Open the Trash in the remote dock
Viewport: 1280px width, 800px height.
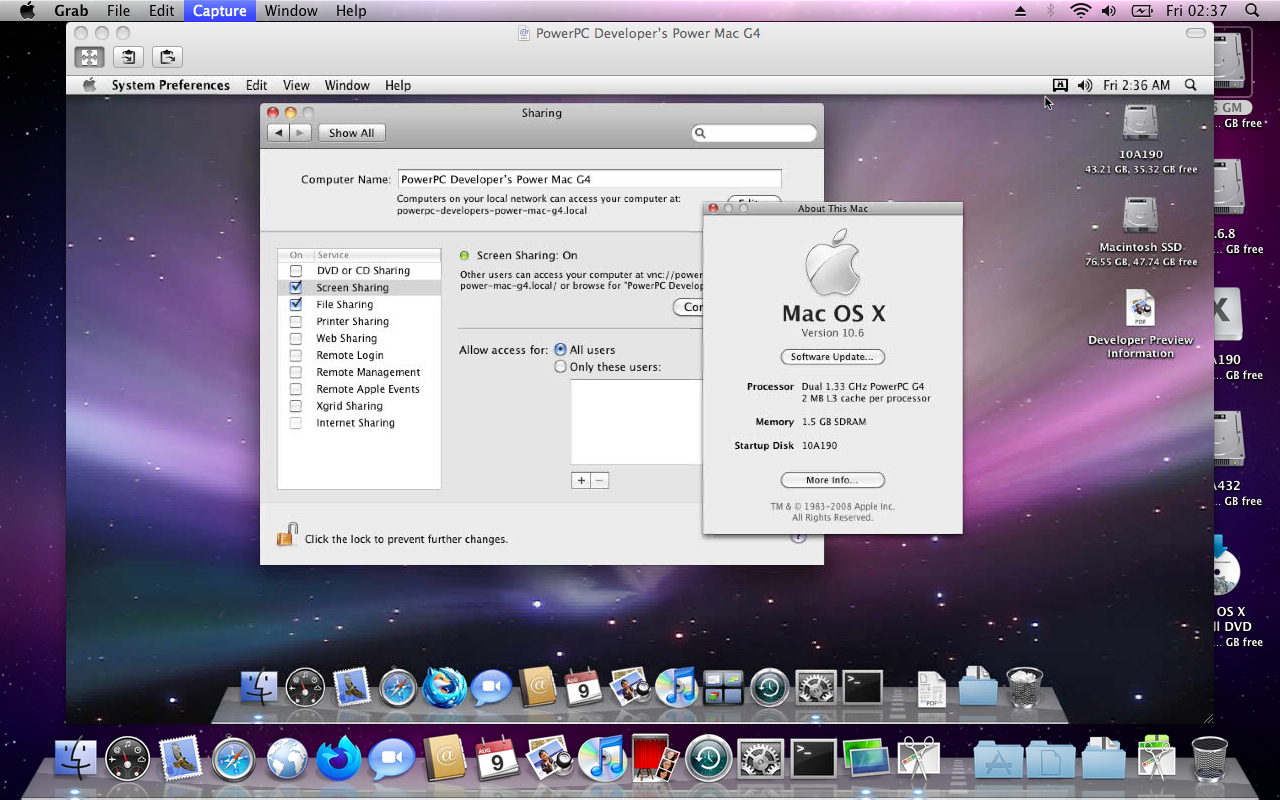click(1024, 688)
